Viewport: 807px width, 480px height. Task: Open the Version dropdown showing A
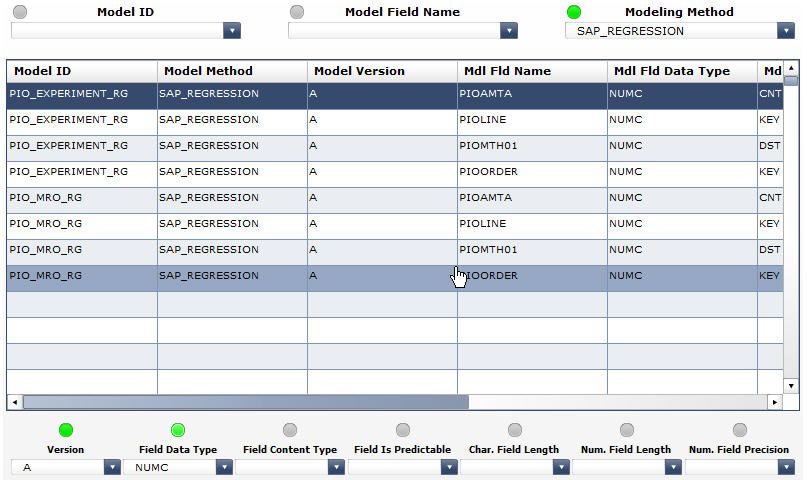tap(112, 467)
